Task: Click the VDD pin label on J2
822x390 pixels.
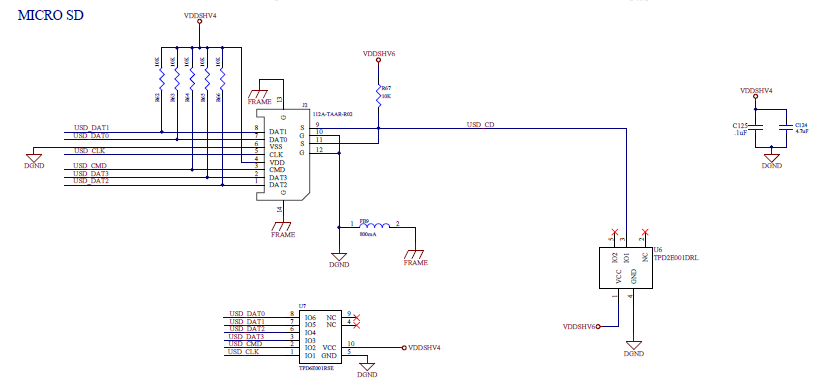Action: pos(278,162)
